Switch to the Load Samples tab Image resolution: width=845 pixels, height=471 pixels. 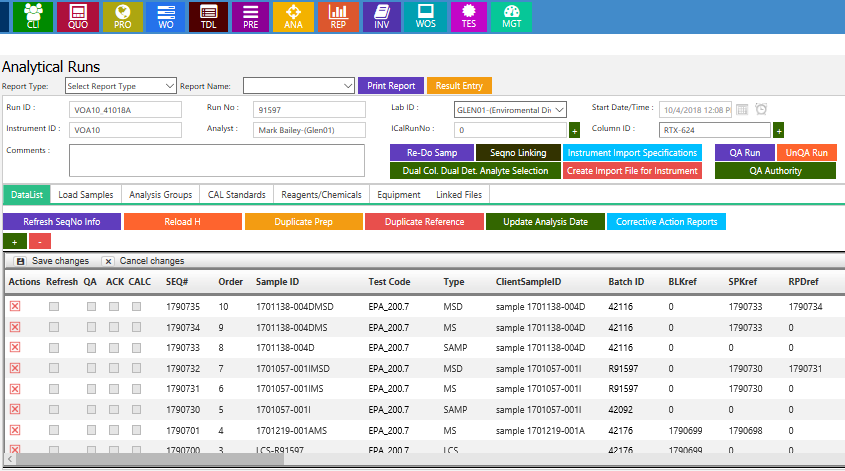click(x=86, y=195)
